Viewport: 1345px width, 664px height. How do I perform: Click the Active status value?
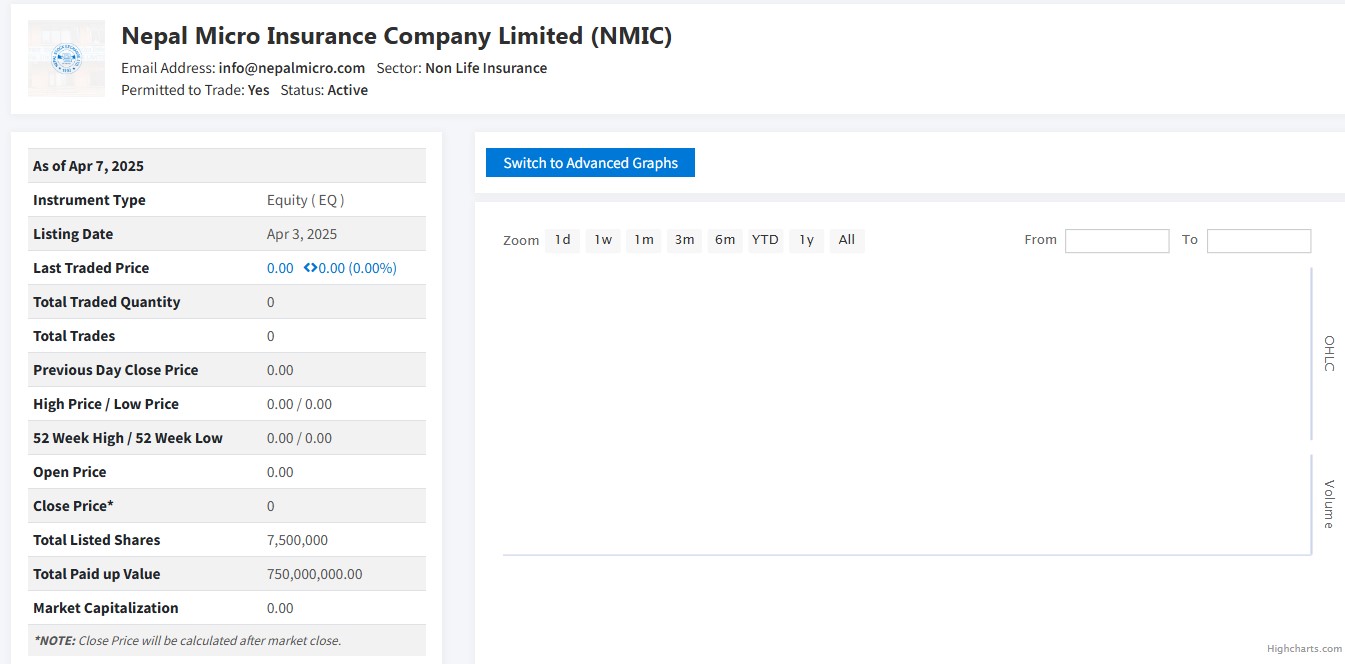click(348, 90)
